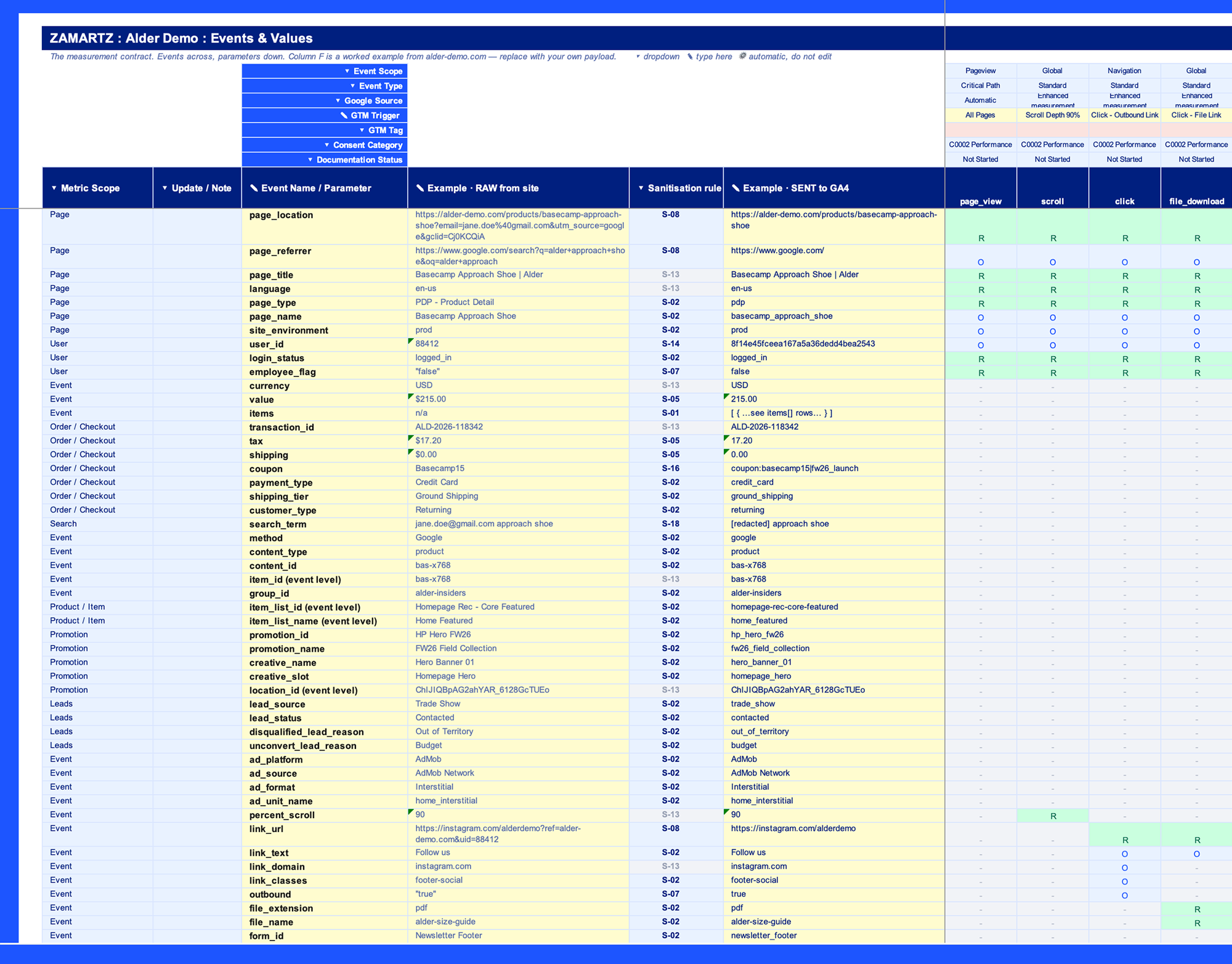Select the 'Click - File Link' trigger cell
Image resolution: width=1232 pixels, height=964 pixels.
coord(1197,115)
